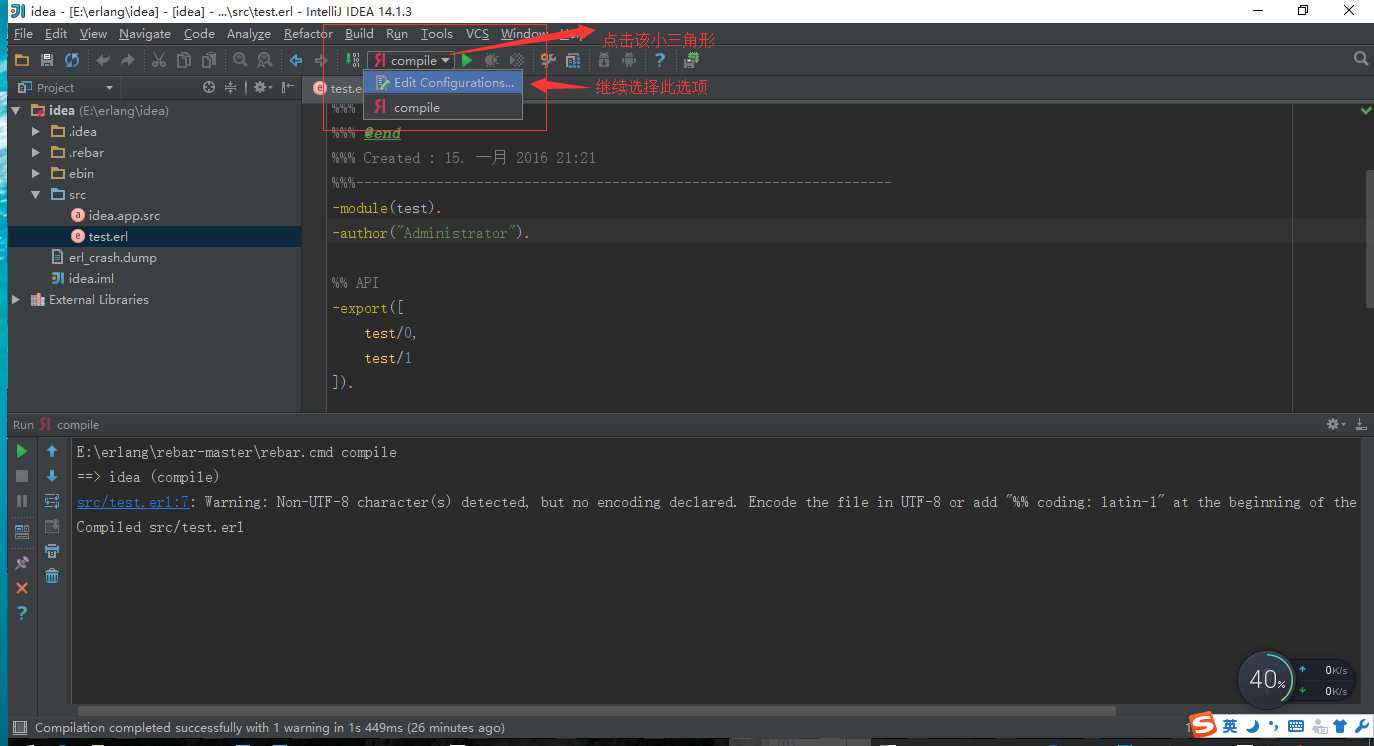Select Edit Configurations... menu entry
The image size is (1374, 746).
443,83
